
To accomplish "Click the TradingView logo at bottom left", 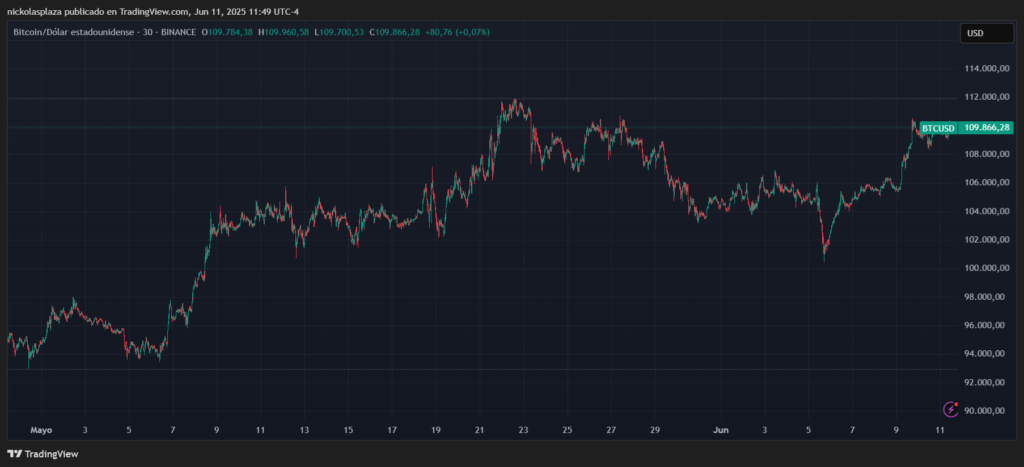I will click(x=42, y=454).
